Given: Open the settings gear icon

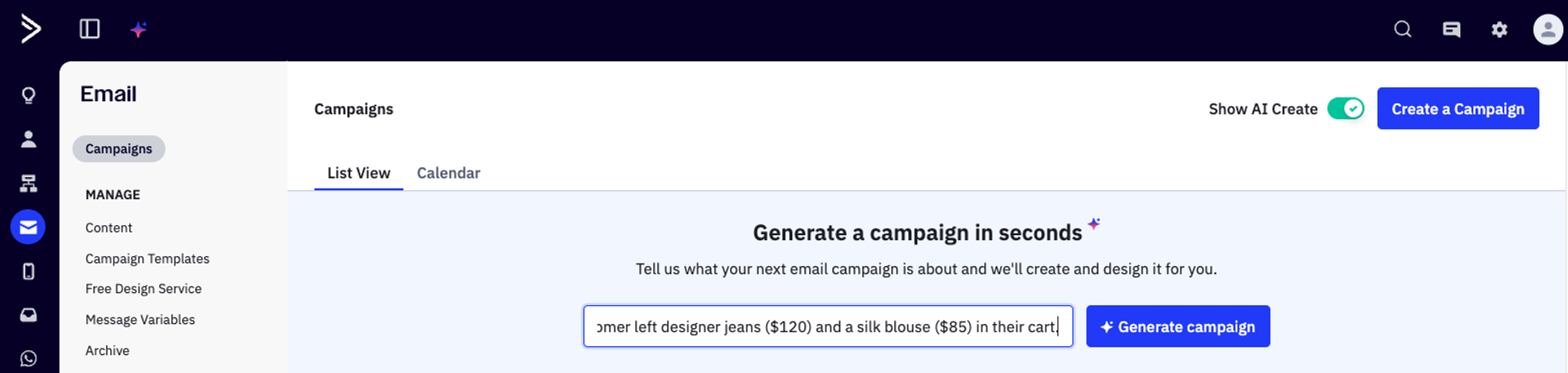Looking at the screenshot, I should tap(1499, 29).
